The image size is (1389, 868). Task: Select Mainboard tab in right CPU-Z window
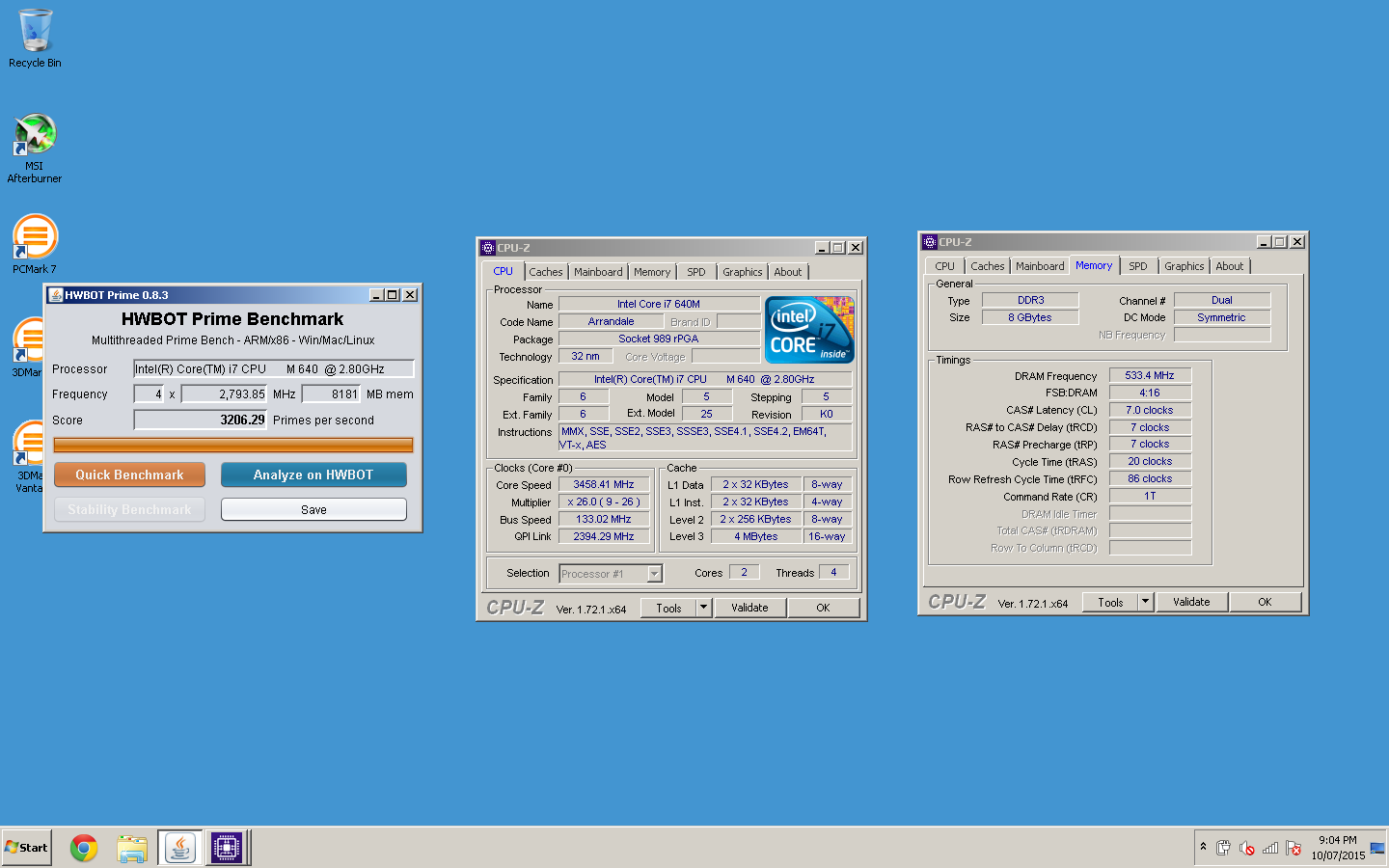coord(1040,266)
